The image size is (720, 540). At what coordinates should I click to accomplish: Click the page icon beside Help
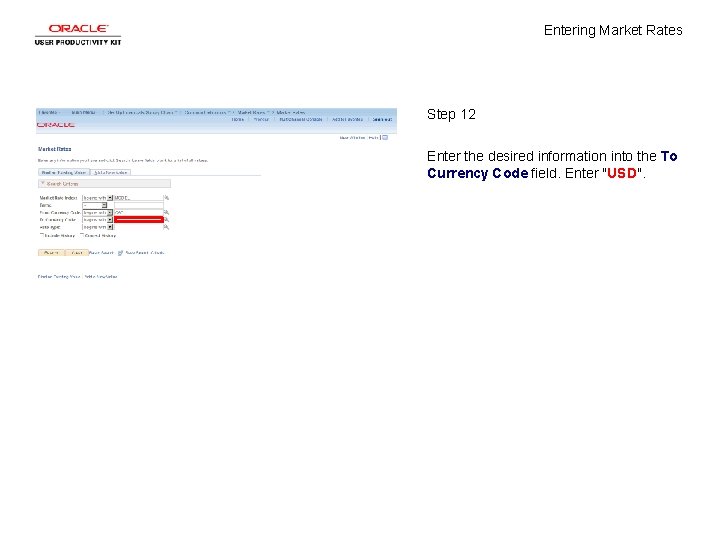pos(385,137)
